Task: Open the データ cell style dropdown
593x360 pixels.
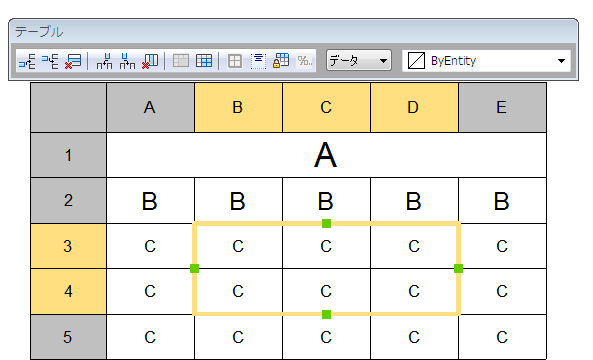Action: pyautogui.click(x=359, y=61)
